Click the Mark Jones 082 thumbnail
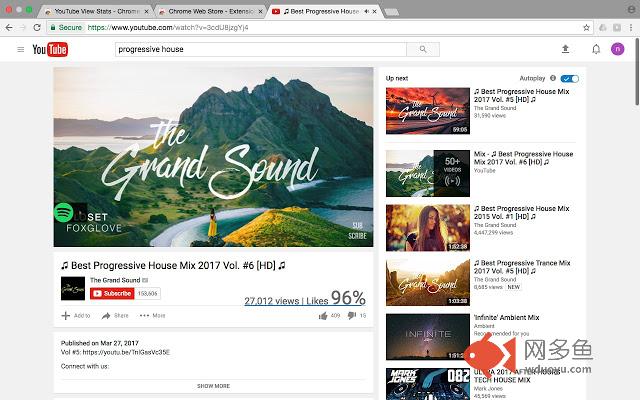The height and width of the screenshot is (400, 640). click(x=428, y=384)
